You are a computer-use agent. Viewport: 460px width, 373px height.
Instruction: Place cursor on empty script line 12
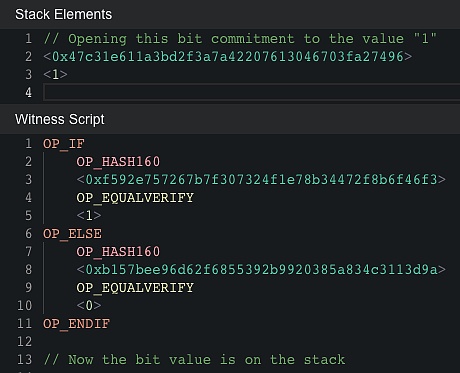[252, 342]
